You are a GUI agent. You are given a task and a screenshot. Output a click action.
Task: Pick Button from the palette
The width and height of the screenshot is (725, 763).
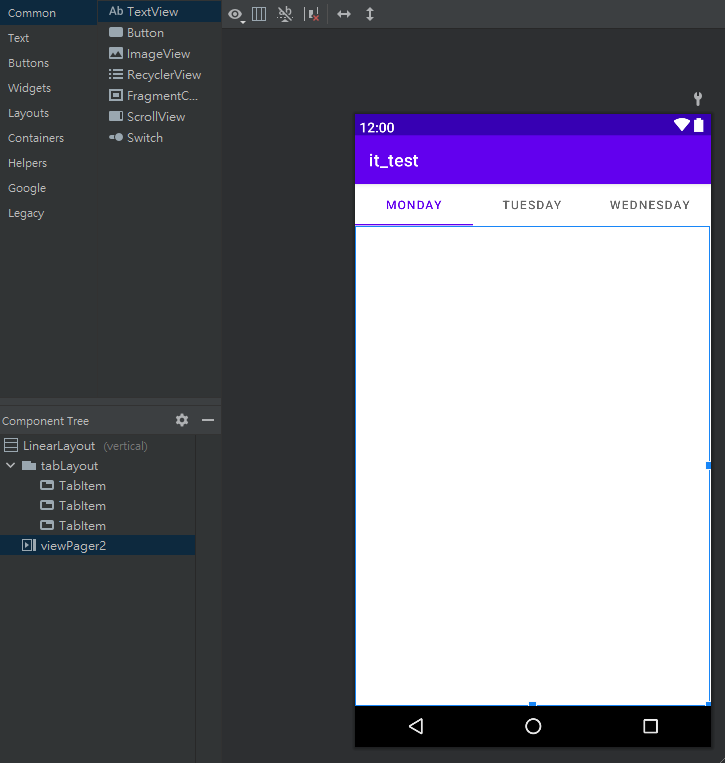coord(160,33)
